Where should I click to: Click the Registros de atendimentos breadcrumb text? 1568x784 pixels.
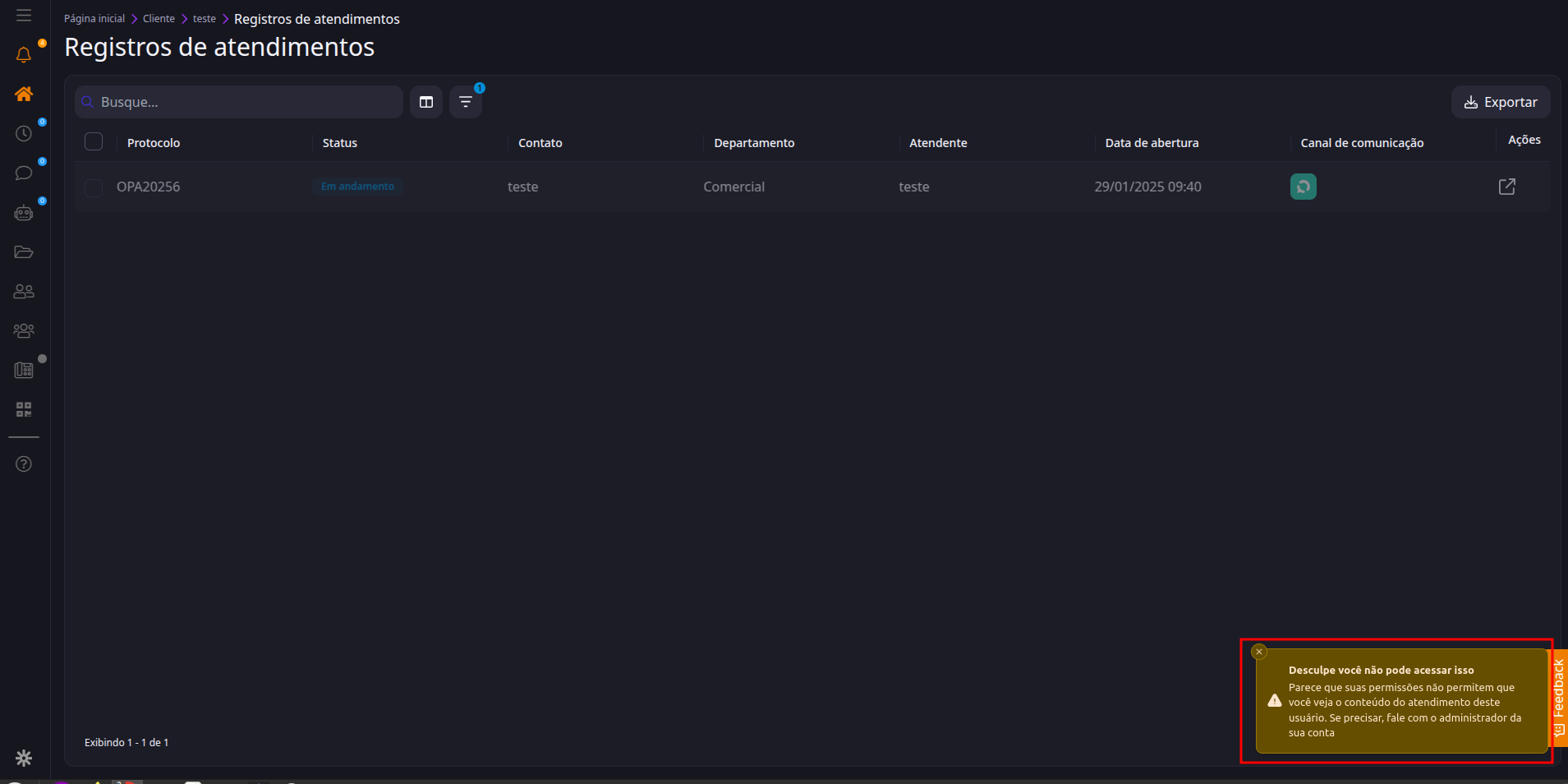coord(317,19)
